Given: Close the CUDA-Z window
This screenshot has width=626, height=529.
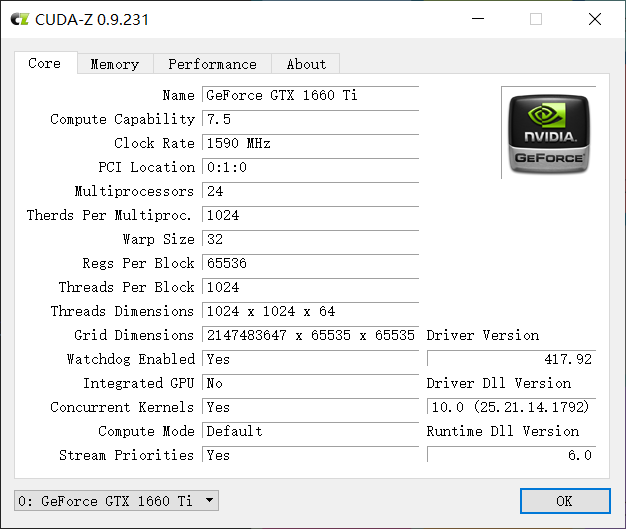Looking at the screenshot, I should (595, 19).
